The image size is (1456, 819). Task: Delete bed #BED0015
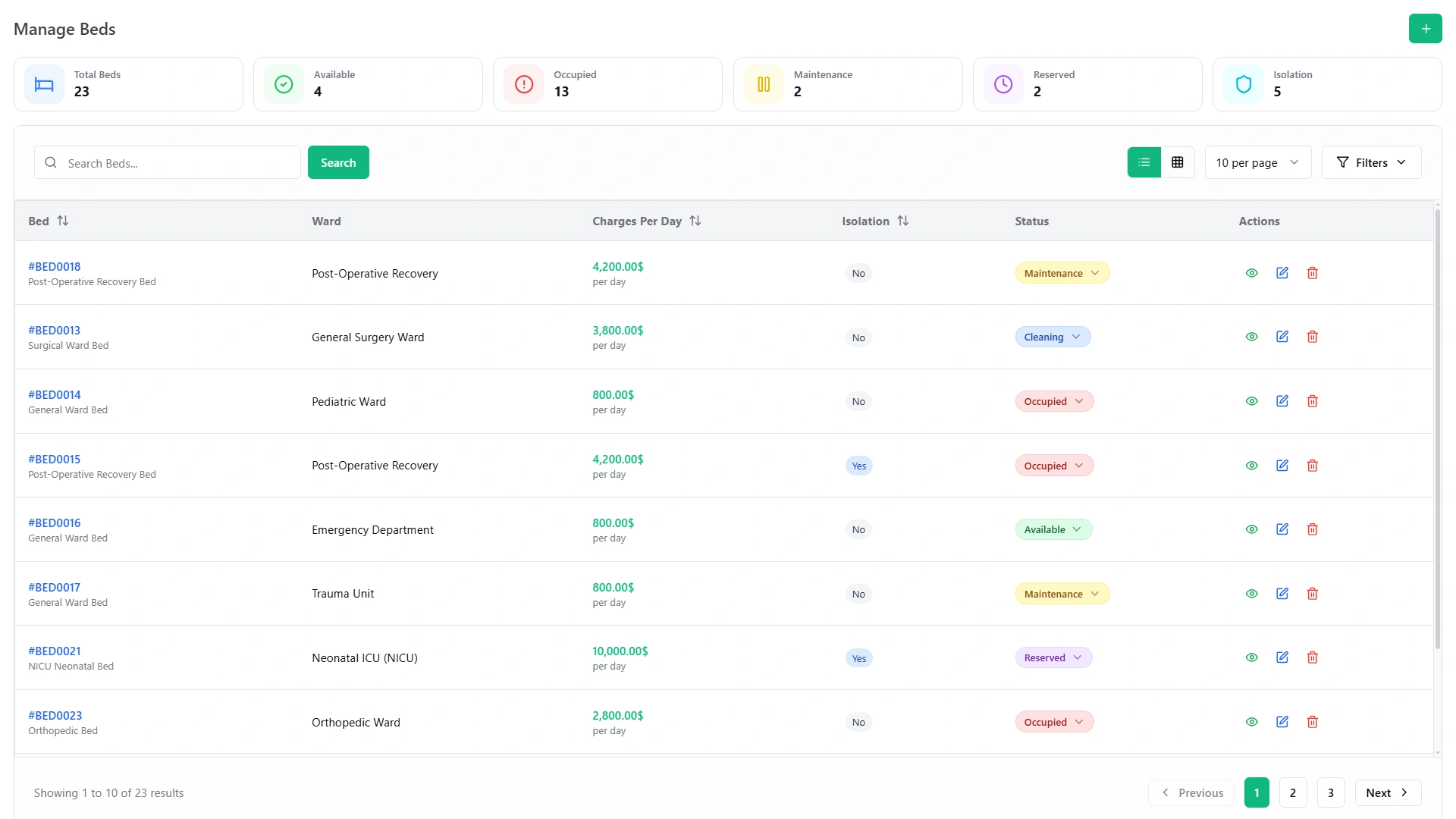1312,466
